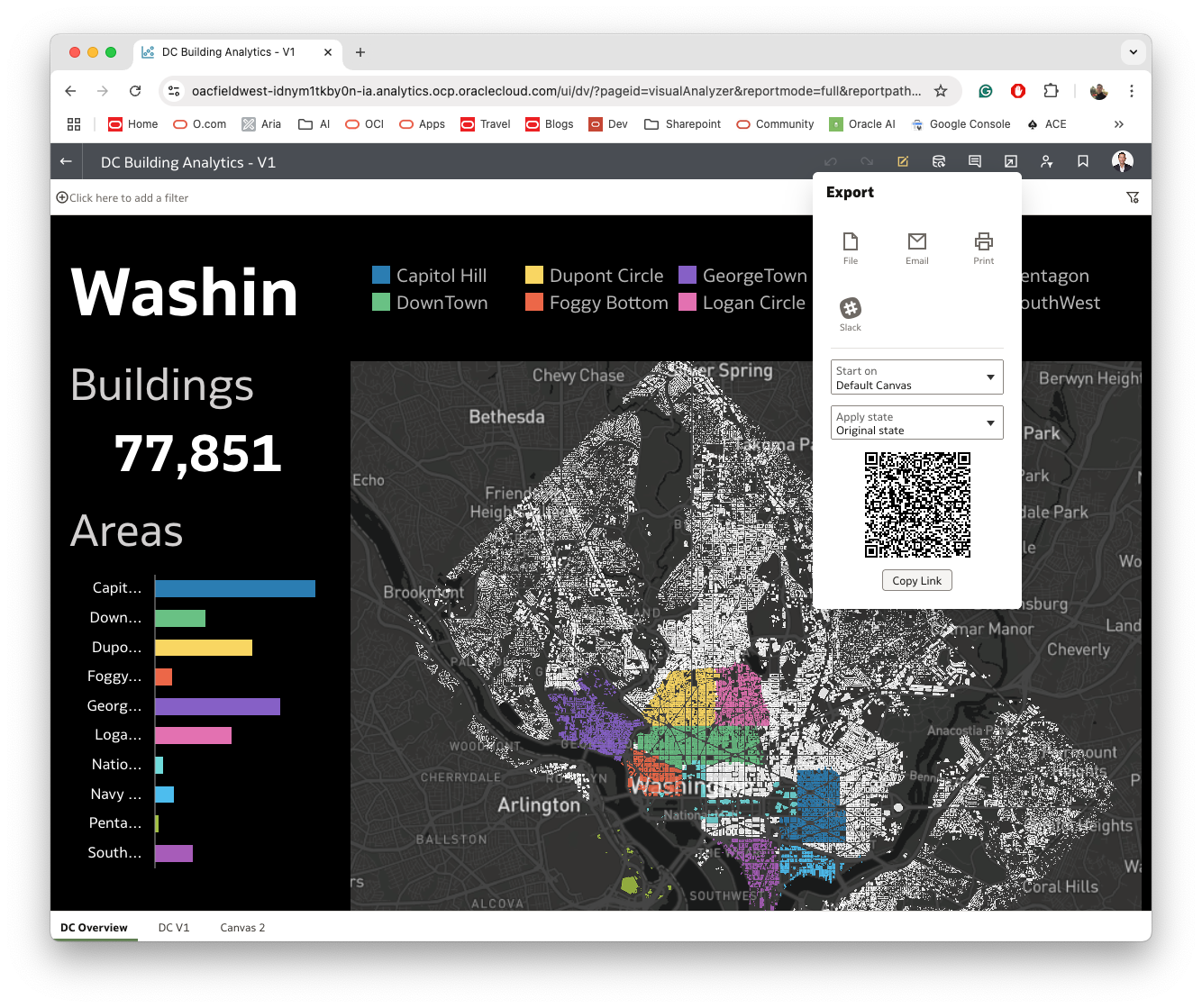Open the personalization filter user icon
Image resolution: width=1202 pixels, height=1008 pixels.
pos(1047,161)
